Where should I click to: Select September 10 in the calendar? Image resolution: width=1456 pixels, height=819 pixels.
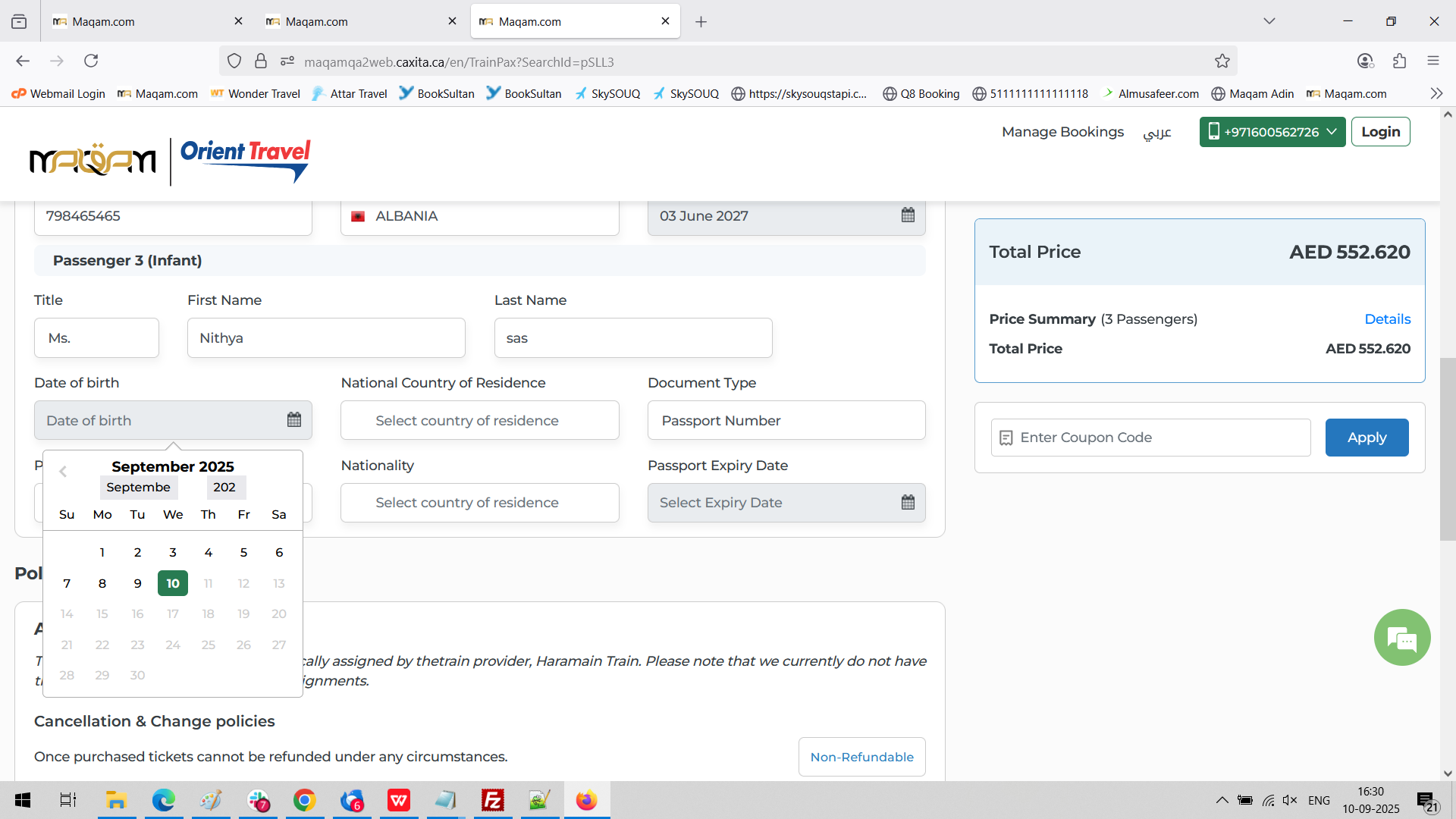click(173, 583)
